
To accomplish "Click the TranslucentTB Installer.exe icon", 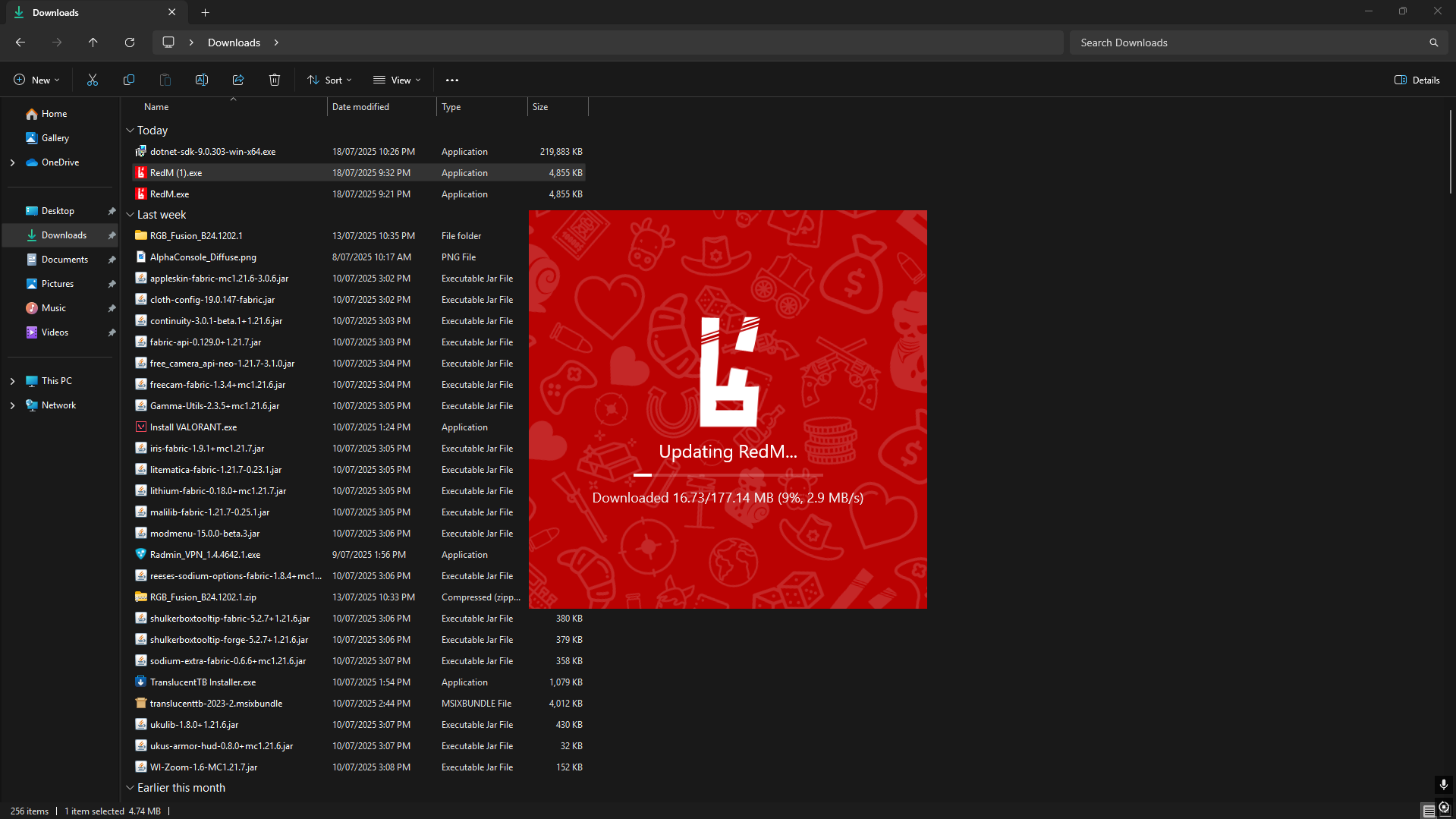I will pos(141,682).
